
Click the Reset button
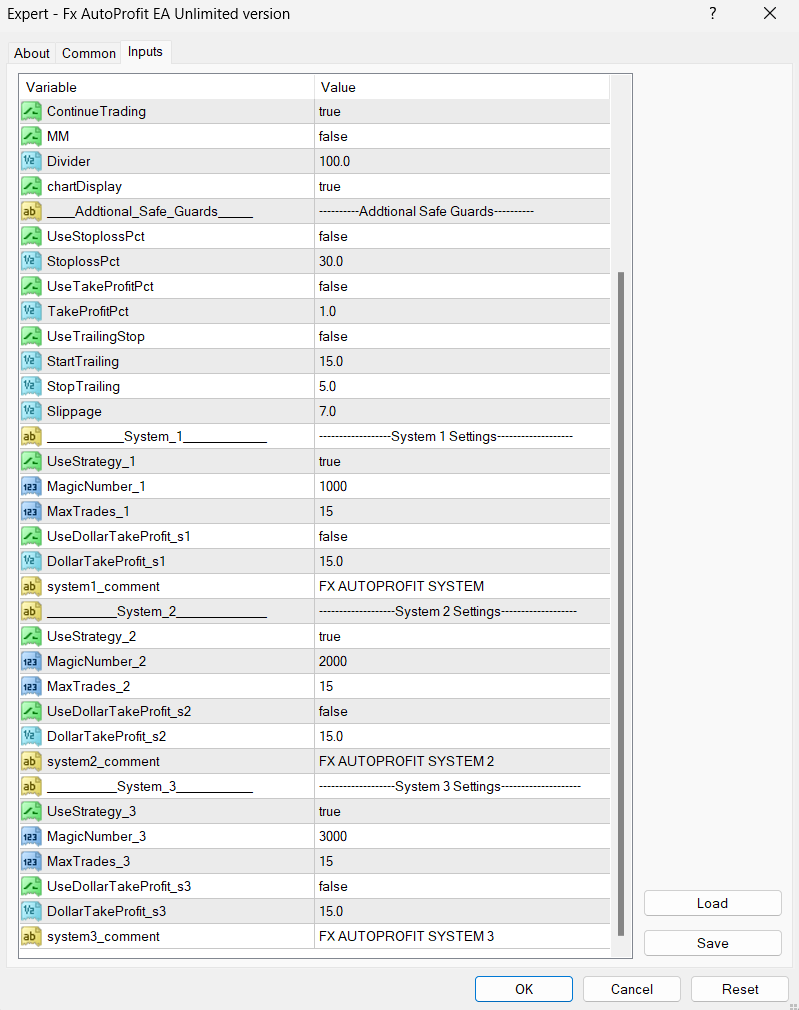(739, 989)
